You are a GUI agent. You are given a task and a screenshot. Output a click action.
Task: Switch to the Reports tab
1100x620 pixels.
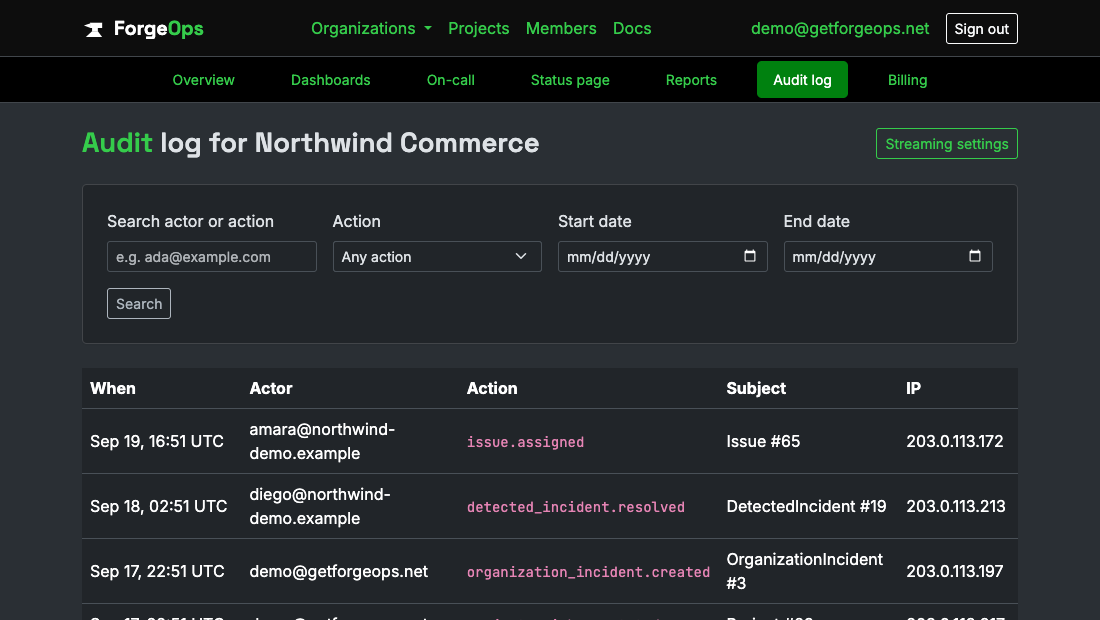tap(691, 80)
